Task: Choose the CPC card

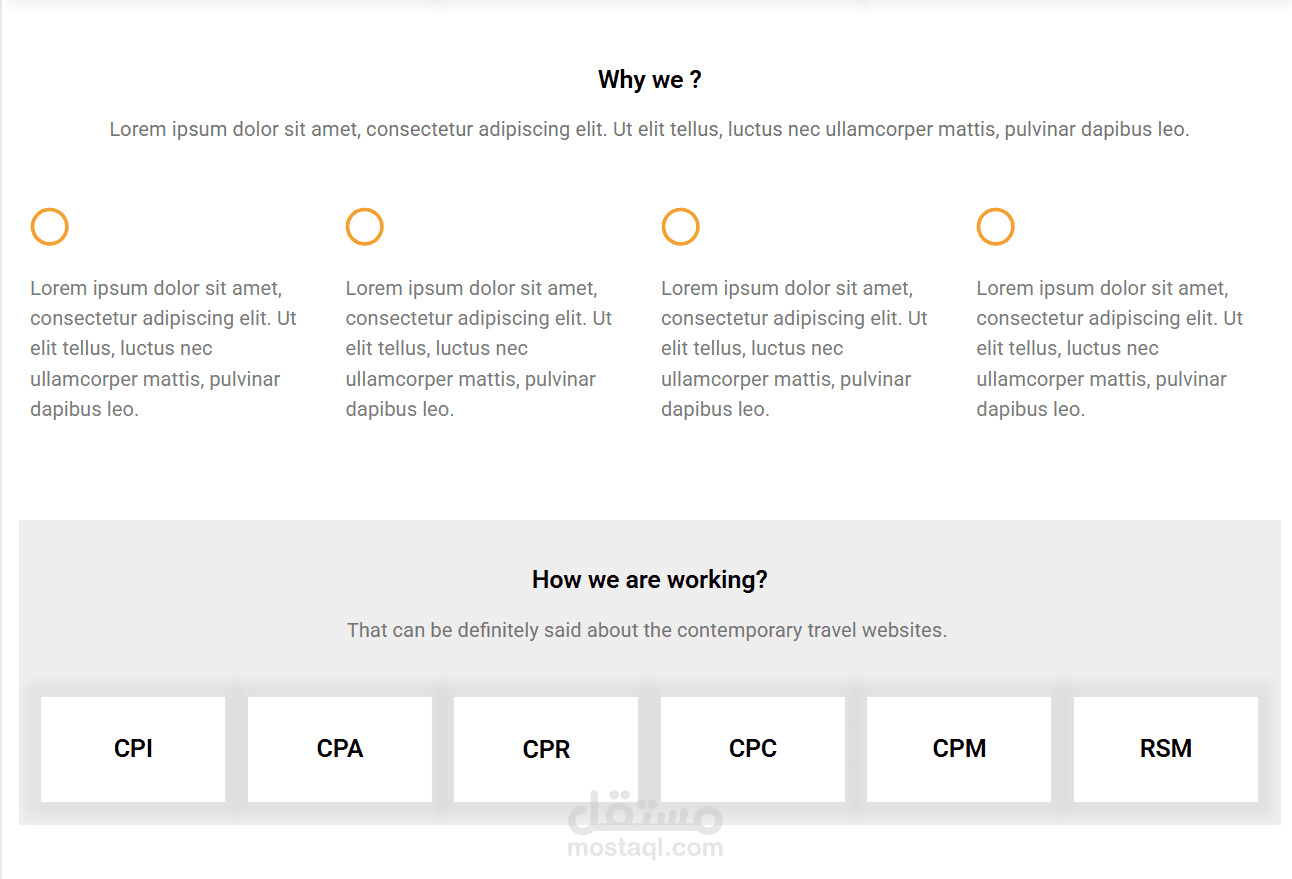Action: coord(753,749)
